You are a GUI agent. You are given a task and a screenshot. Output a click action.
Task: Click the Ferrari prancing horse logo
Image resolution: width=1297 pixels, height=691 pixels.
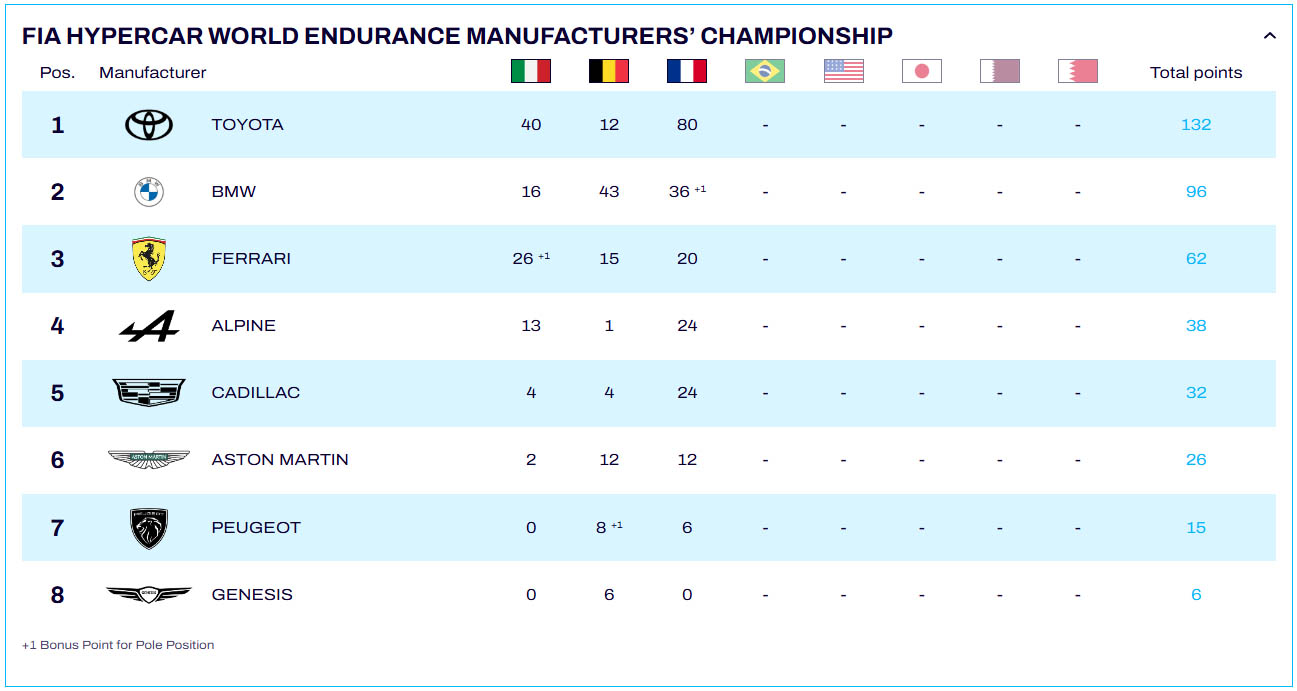tap(149, 259)
